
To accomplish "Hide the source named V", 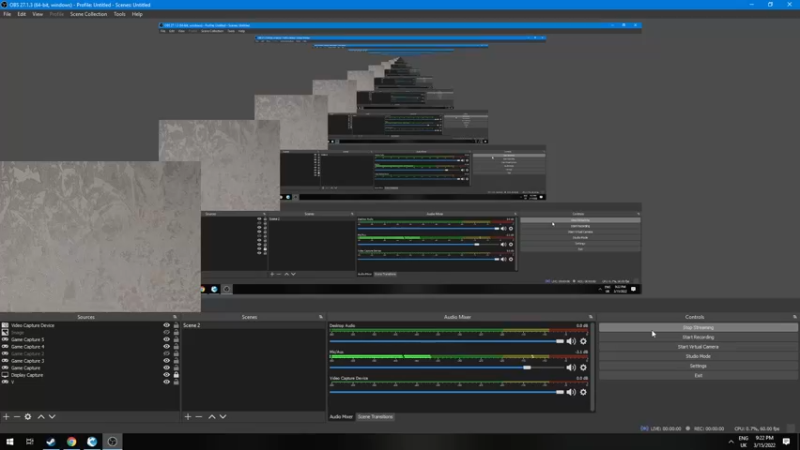I will (166, 382).
